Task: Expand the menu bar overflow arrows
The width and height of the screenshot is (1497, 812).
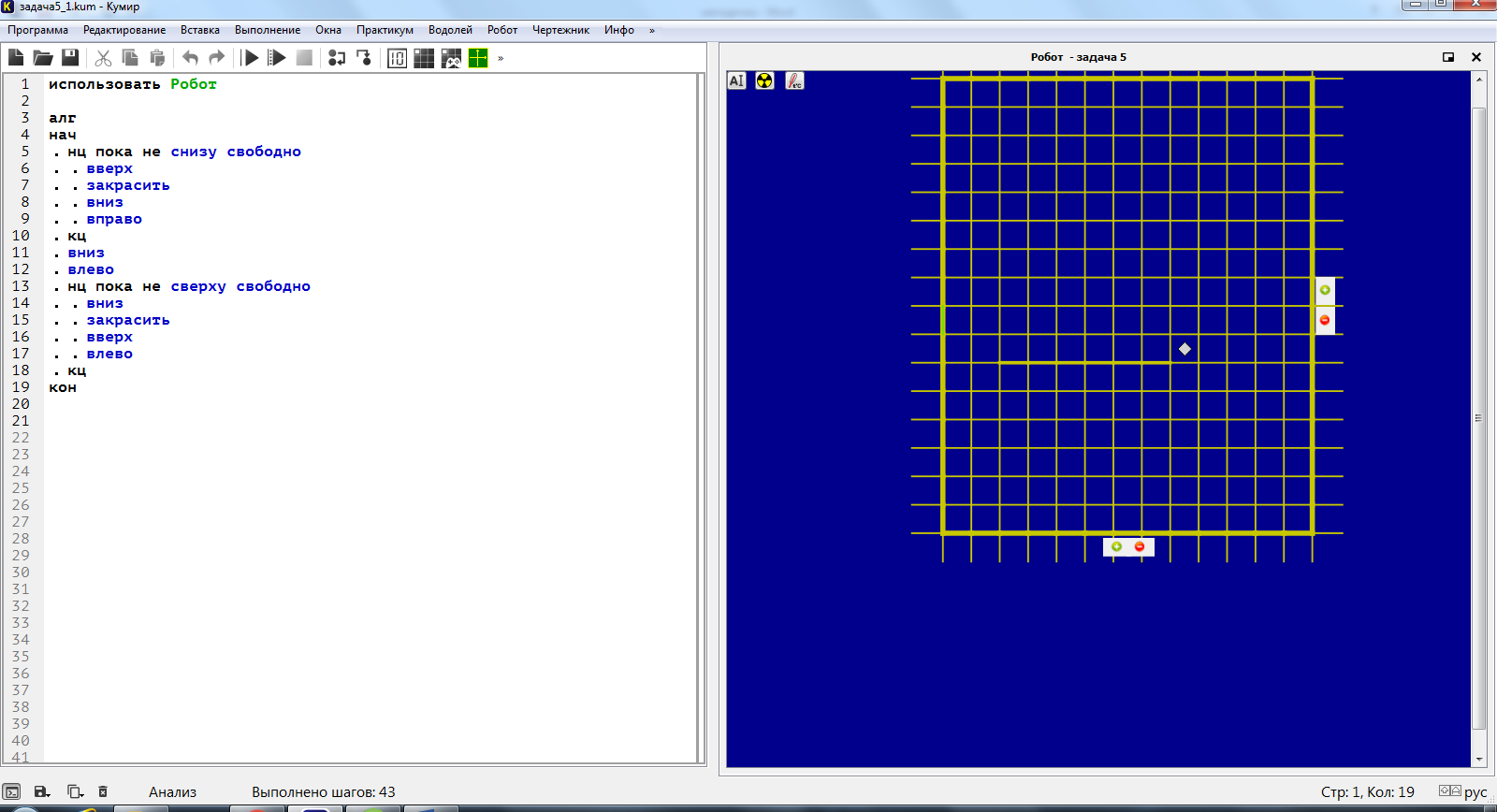Action: pos(652,30)
